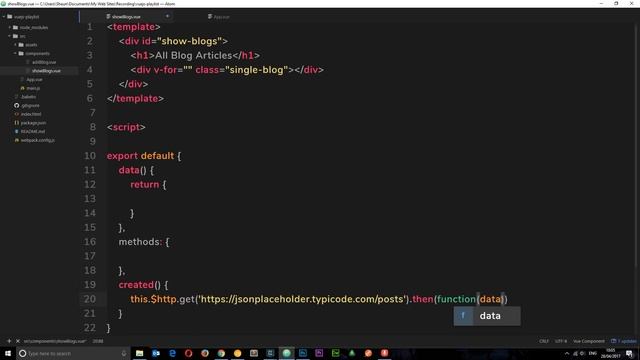Place cursor on 'All Blog Articles' heading text
The height and width of the screenshot is (360, 640).
point(193,56)
